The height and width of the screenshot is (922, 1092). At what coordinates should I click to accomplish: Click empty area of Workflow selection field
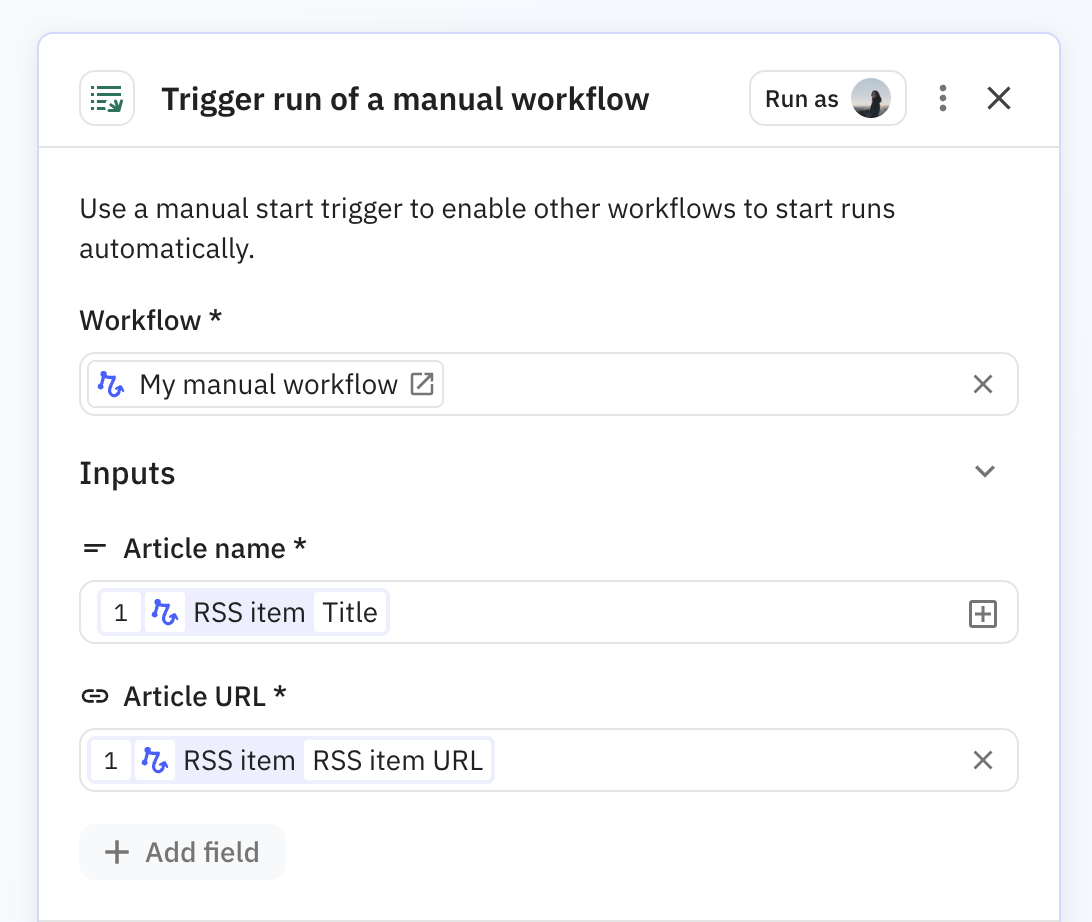[700, 385]
